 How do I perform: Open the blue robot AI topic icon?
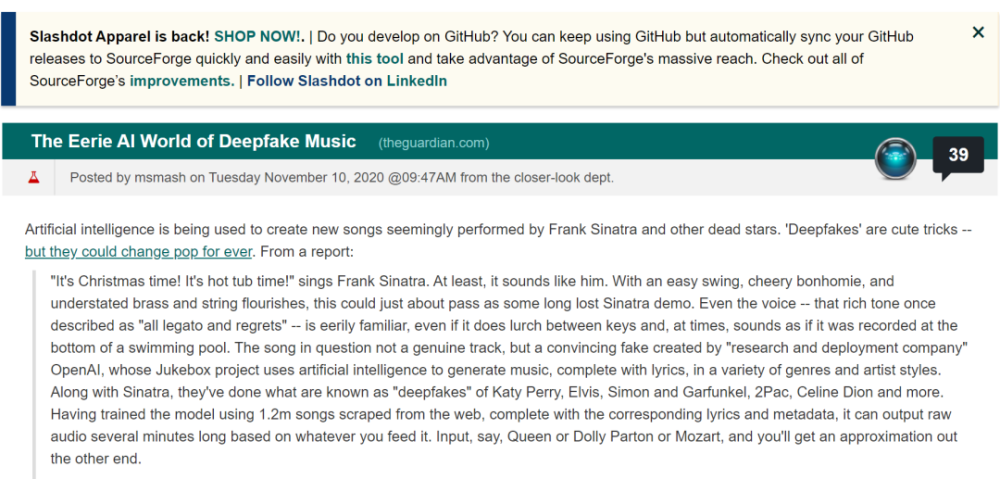coord(895,158)
